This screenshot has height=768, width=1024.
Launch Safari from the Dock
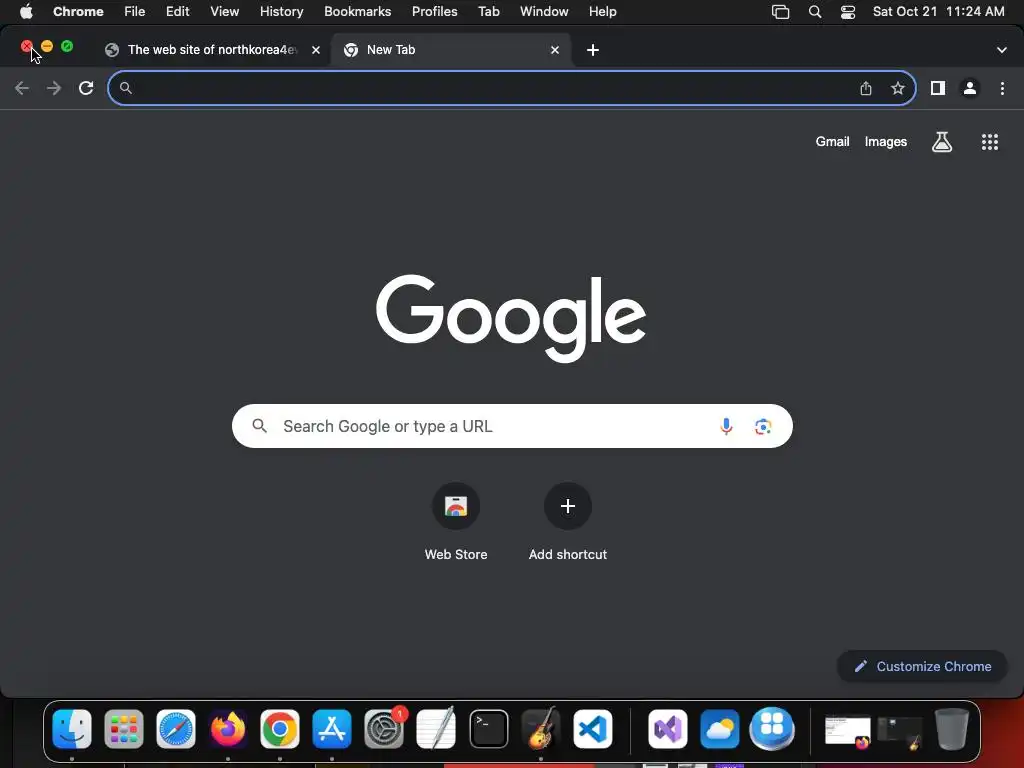click(x=176, y=729)
